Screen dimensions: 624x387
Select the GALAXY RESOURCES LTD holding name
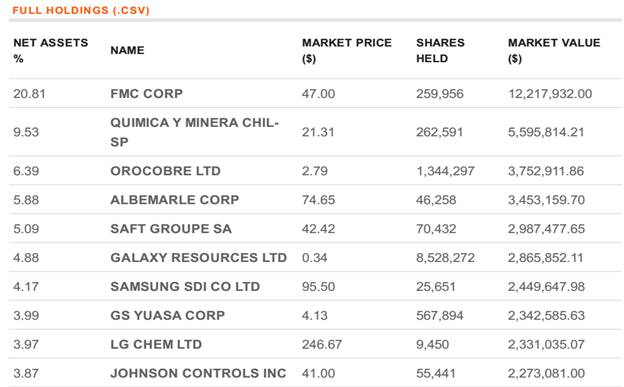[x=199, y=258]
